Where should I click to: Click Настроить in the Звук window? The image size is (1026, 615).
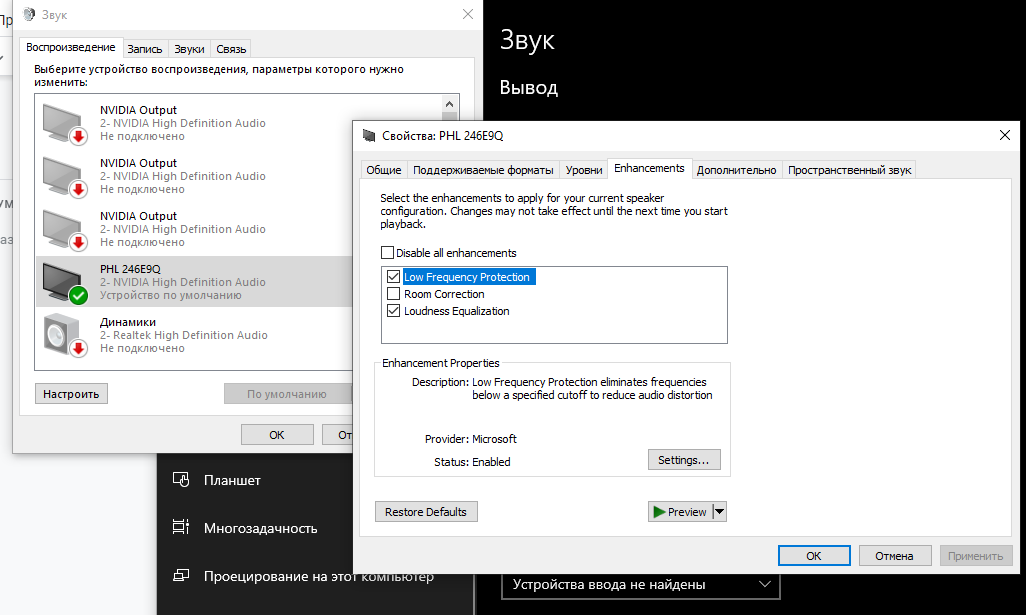71,394
